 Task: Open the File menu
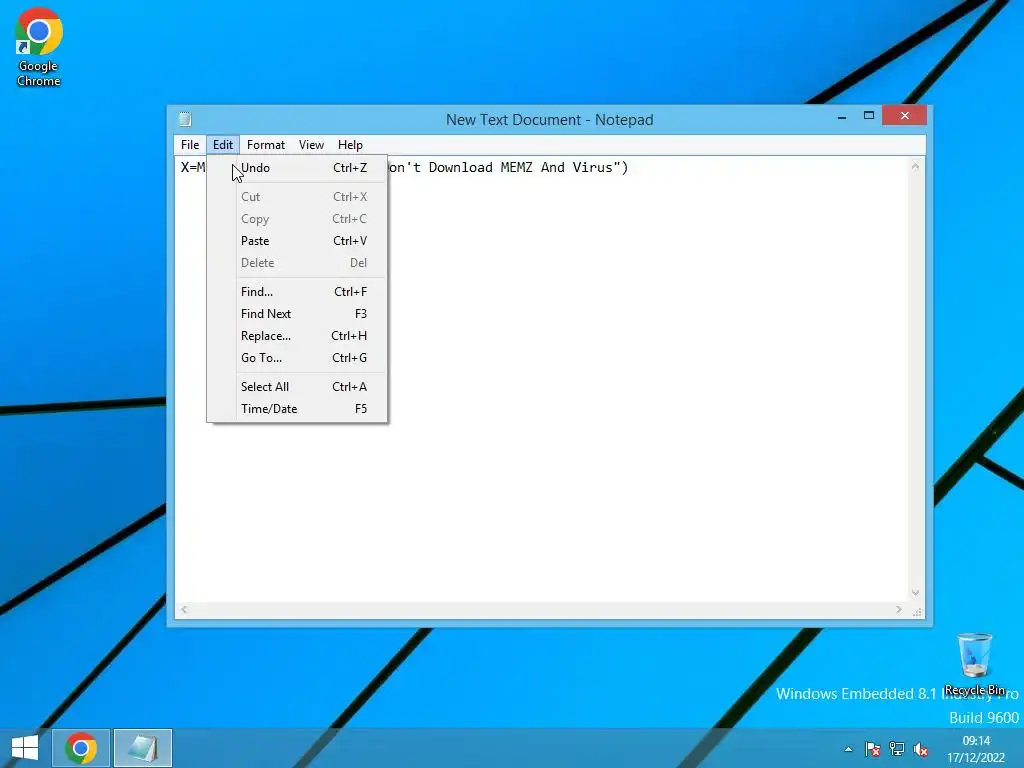coord(190,145)
